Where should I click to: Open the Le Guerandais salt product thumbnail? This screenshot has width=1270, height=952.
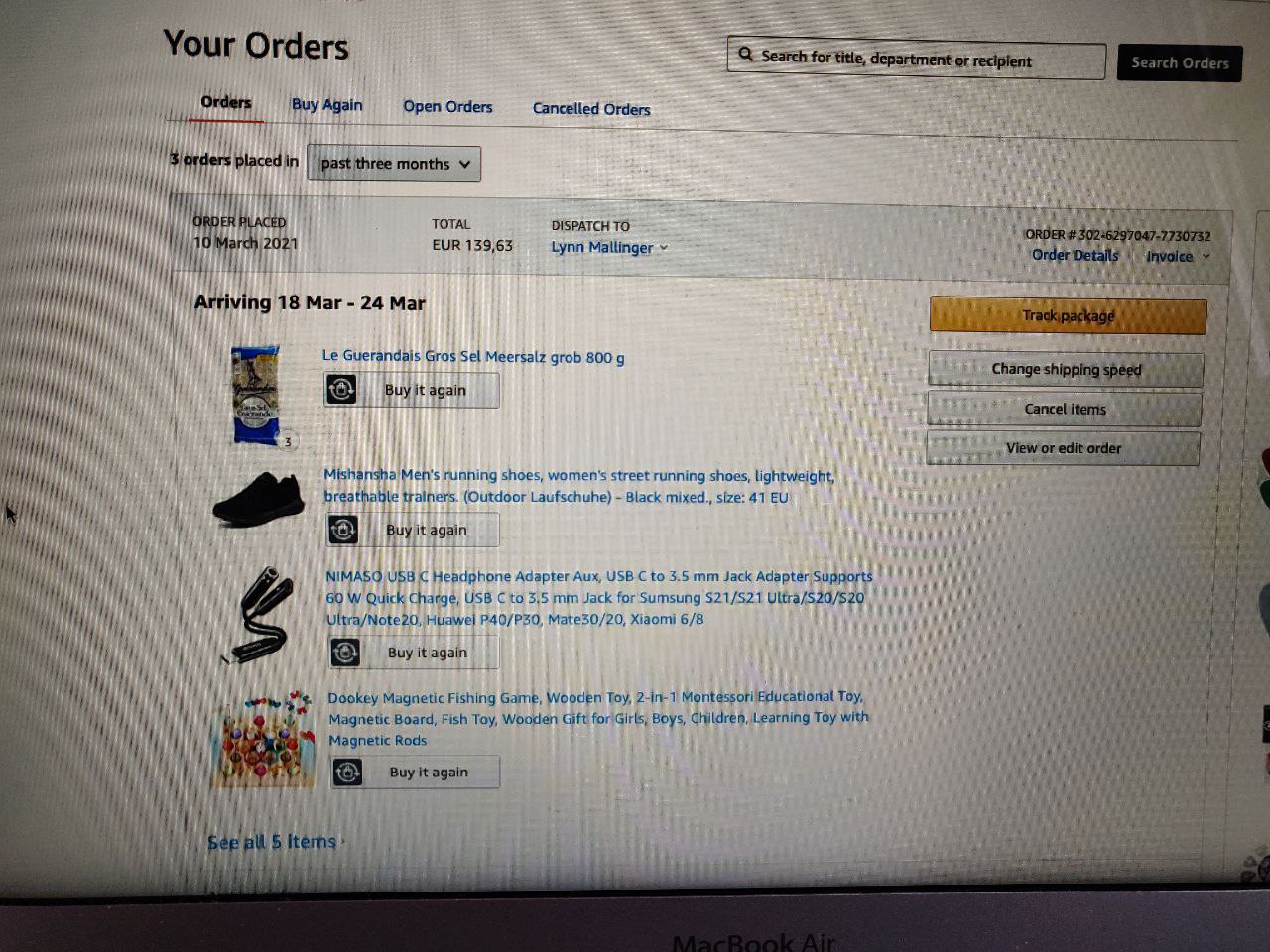pos(256,395)
